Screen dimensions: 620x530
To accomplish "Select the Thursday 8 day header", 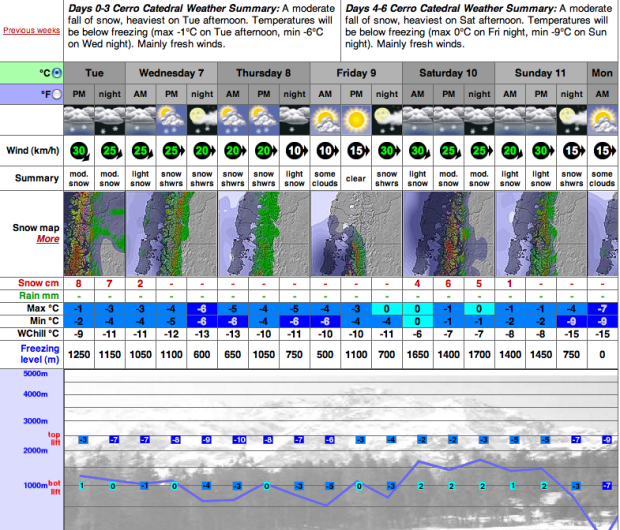I will [264, 73].
